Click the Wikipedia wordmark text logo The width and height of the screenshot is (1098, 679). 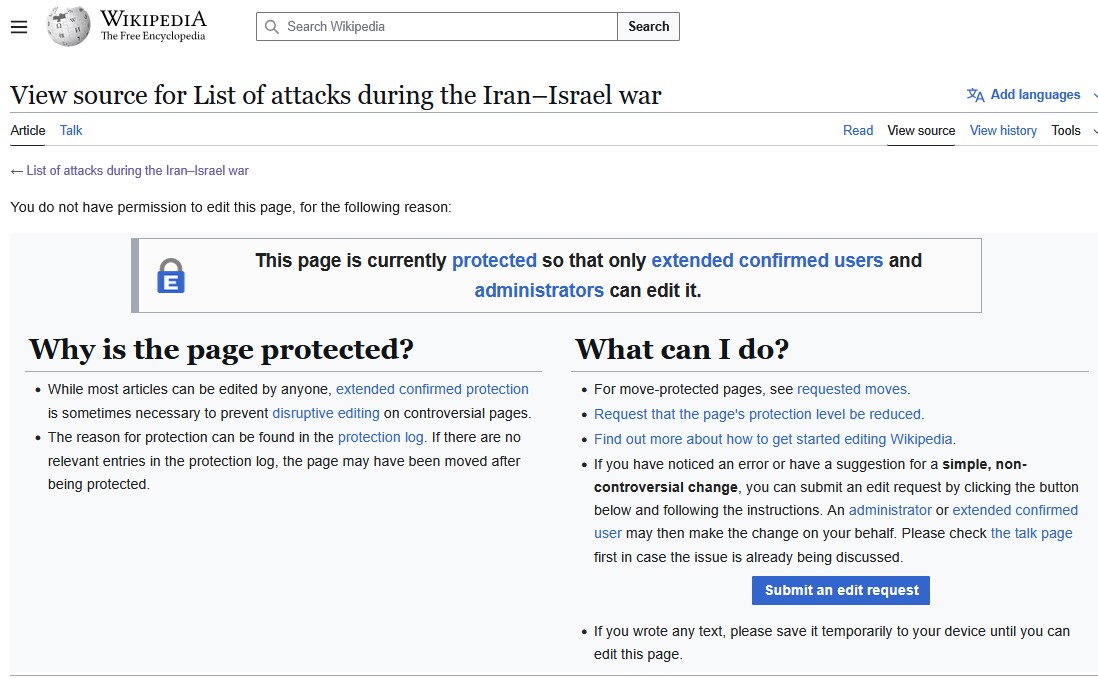click(x=153, y=26)
